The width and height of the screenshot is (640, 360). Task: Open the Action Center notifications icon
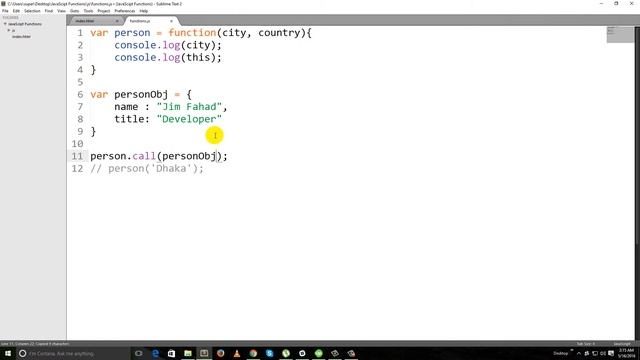[611, 353]
